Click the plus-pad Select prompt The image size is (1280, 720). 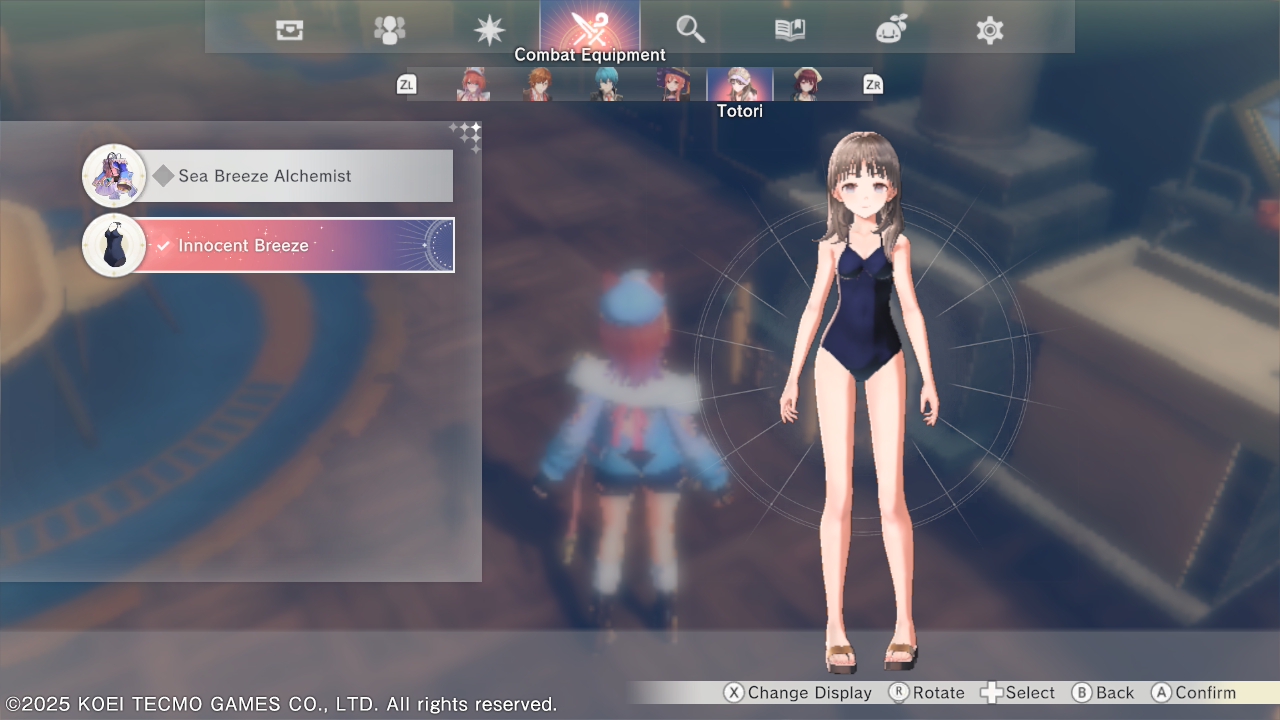point(1018,693)
